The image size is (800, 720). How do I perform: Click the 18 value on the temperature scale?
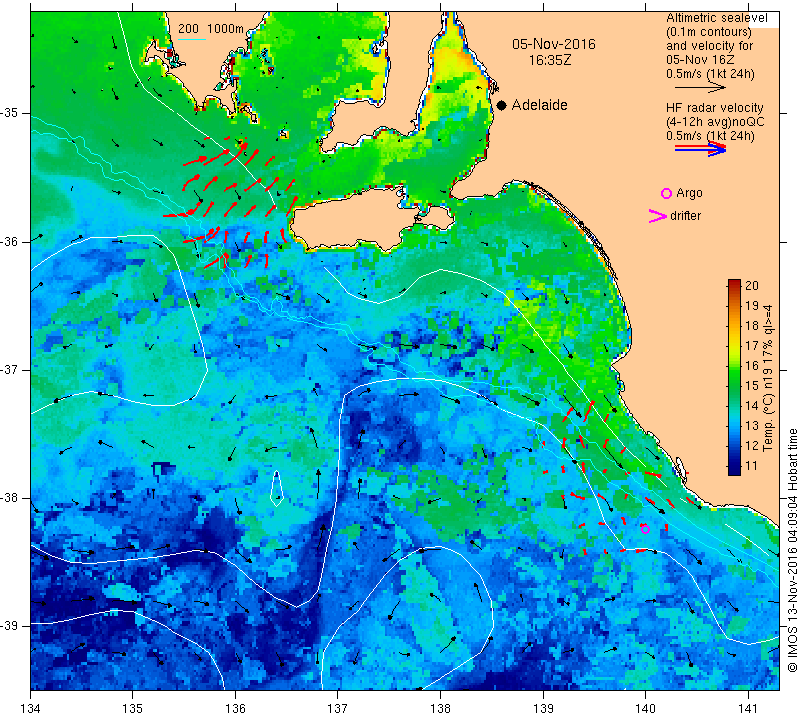click(x=752, y=326)
